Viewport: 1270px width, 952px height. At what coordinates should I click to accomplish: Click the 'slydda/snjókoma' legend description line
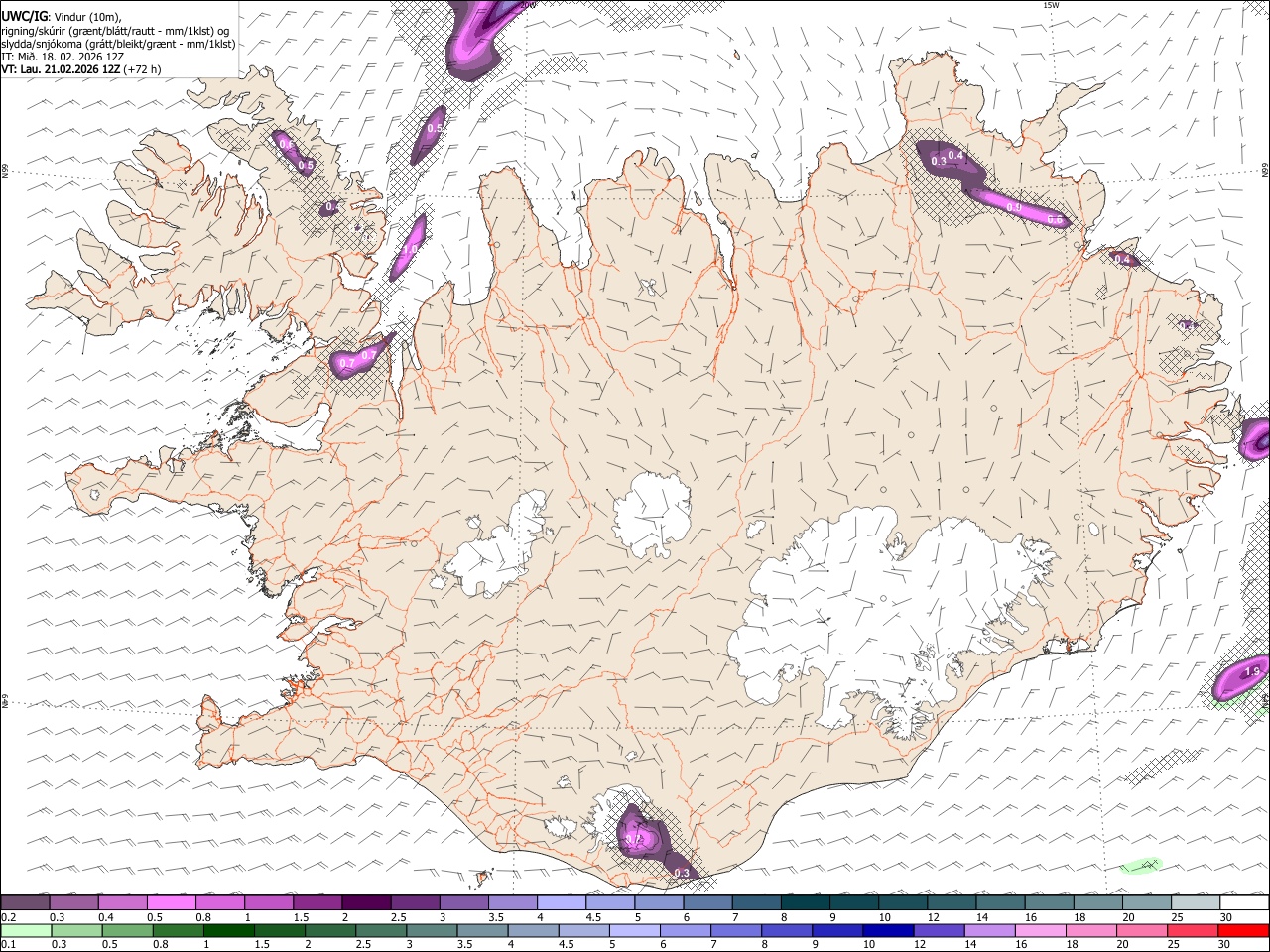click(118, 44)
